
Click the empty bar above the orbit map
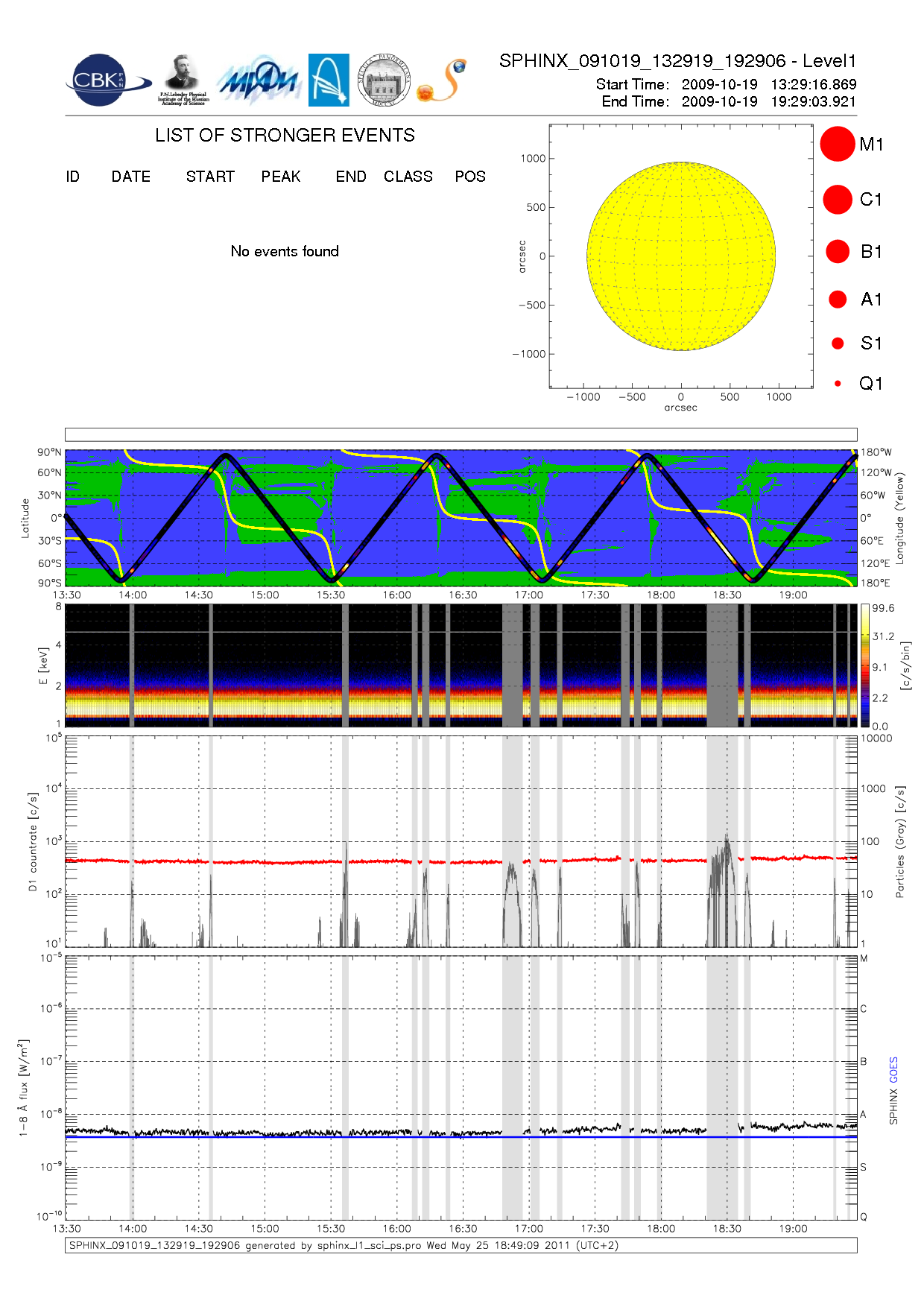click(x=461, y=434)
